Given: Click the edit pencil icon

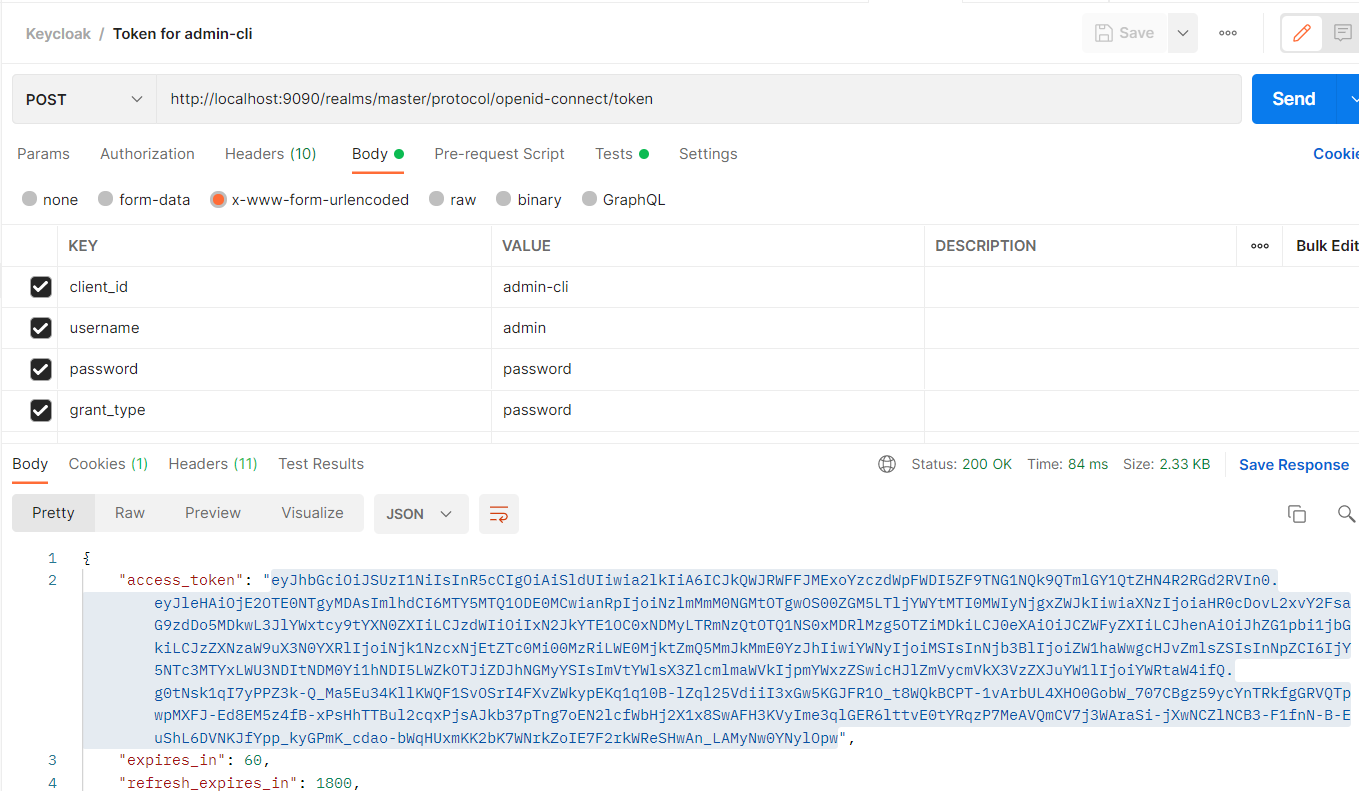Looking at the screenshot, I should pos(1302,33).
